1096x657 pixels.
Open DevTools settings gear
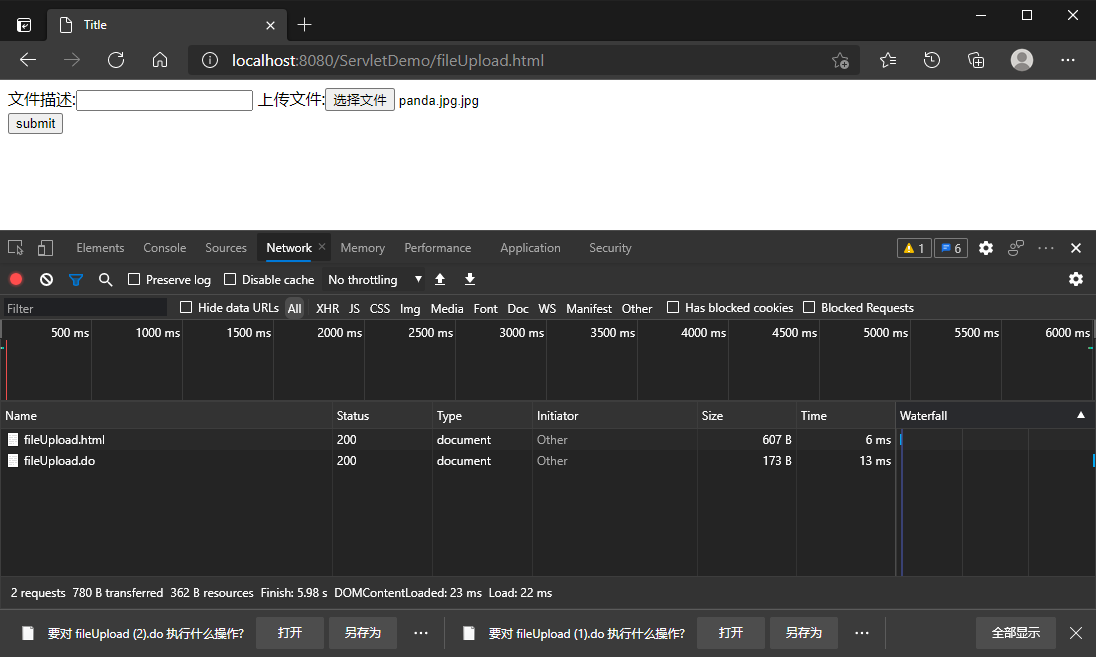point(986,248)
